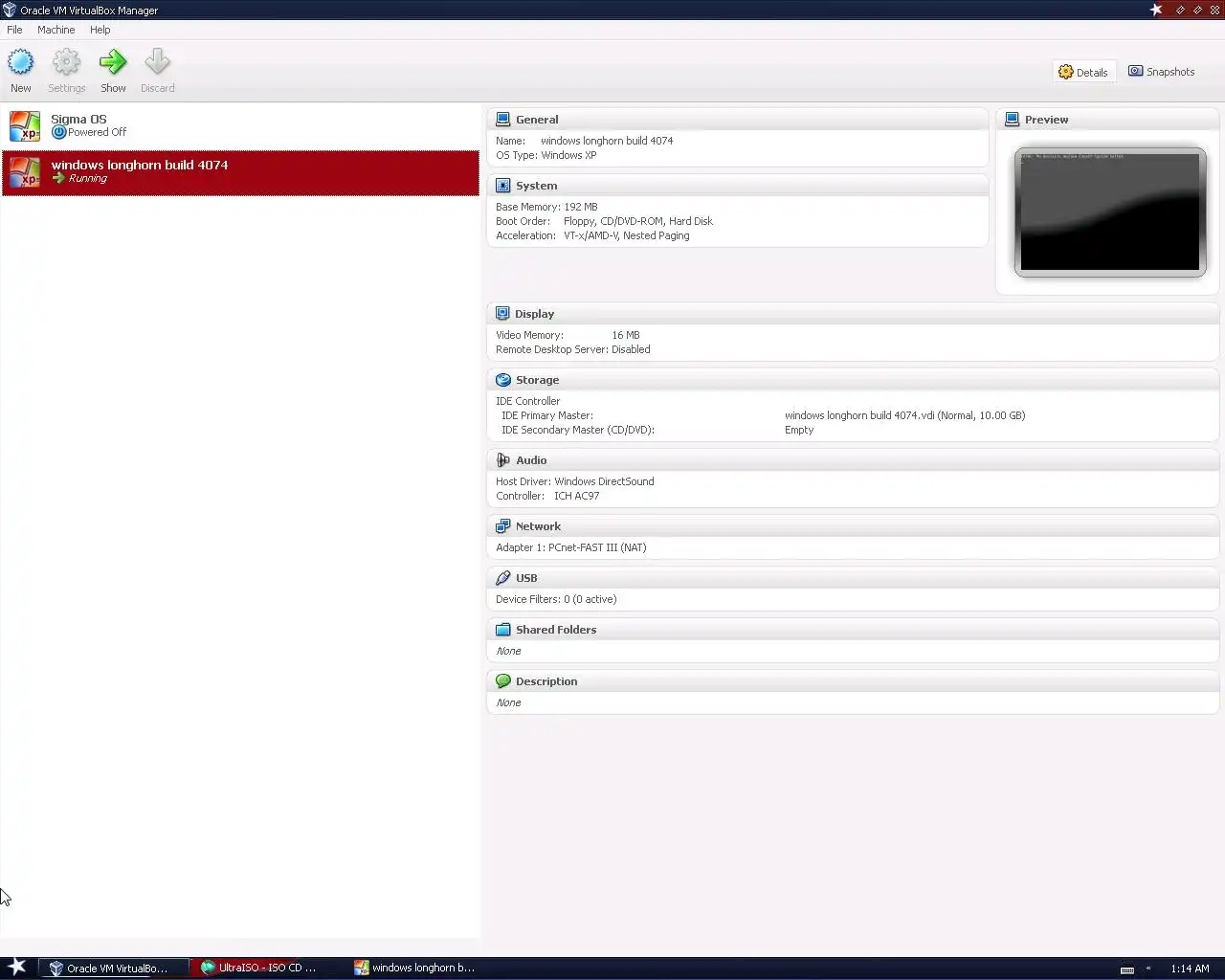
Task: Click 'Host Driver: Windows DirectSound' text
Action: tap(575, 481)
